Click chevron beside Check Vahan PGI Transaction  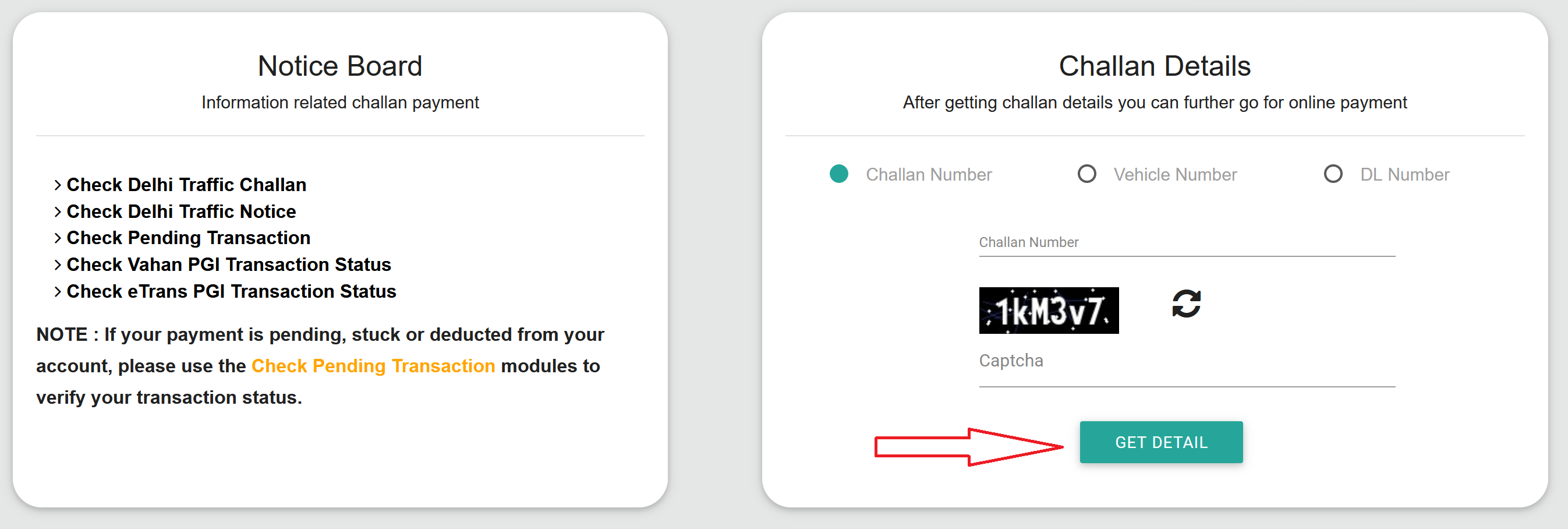click(x=57, y=265)
